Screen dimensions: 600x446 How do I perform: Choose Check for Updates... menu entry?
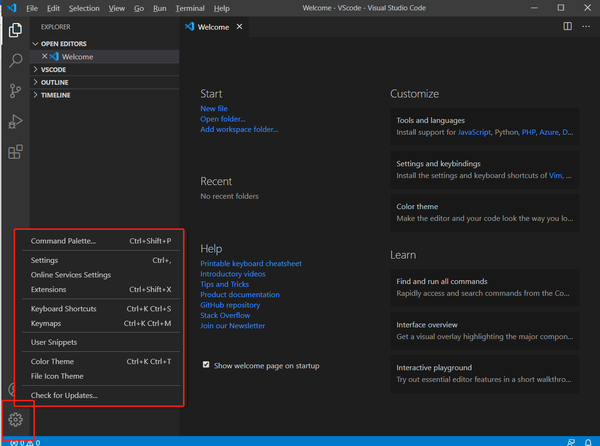(101, 395)
